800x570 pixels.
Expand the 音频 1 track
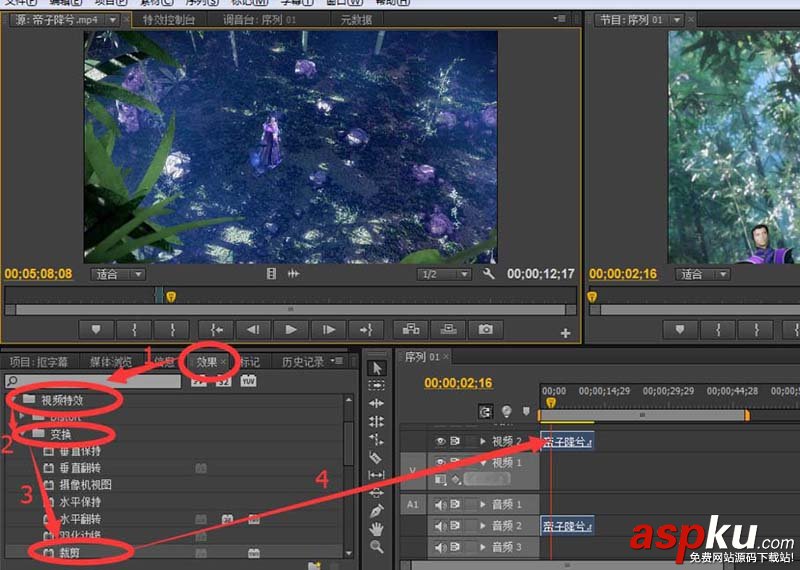pyautogui.click(x=482, y=505)
